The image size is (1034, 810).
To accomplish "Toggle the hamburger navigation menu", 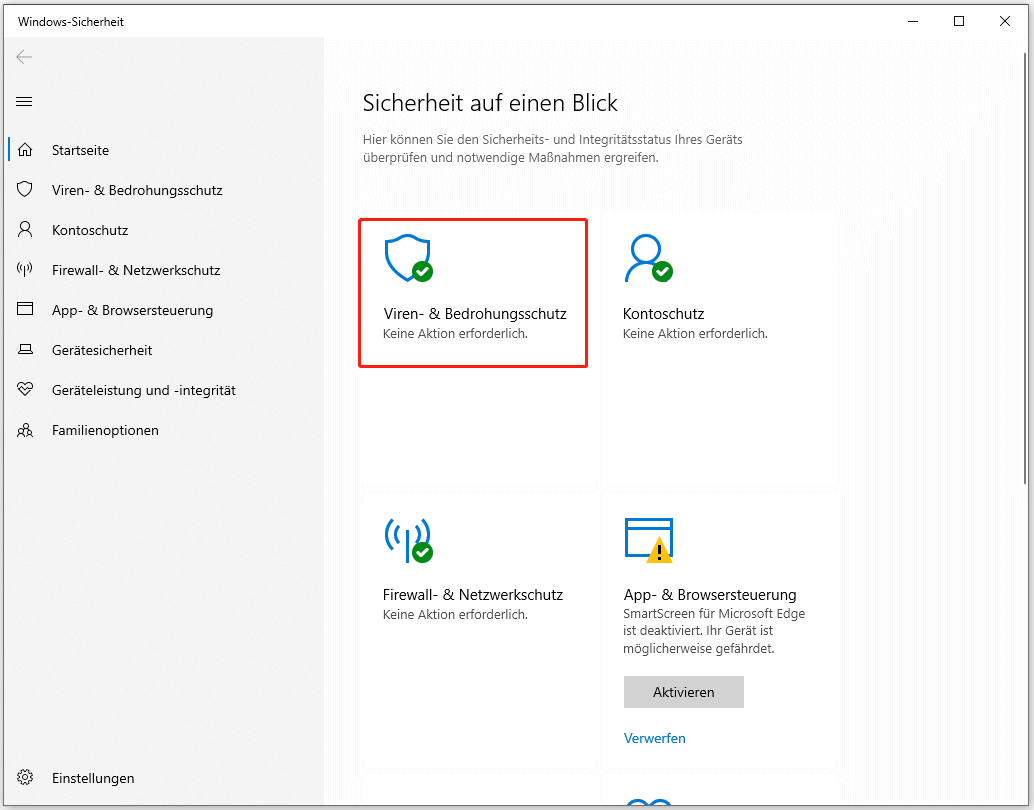I will tap(25, 101).
